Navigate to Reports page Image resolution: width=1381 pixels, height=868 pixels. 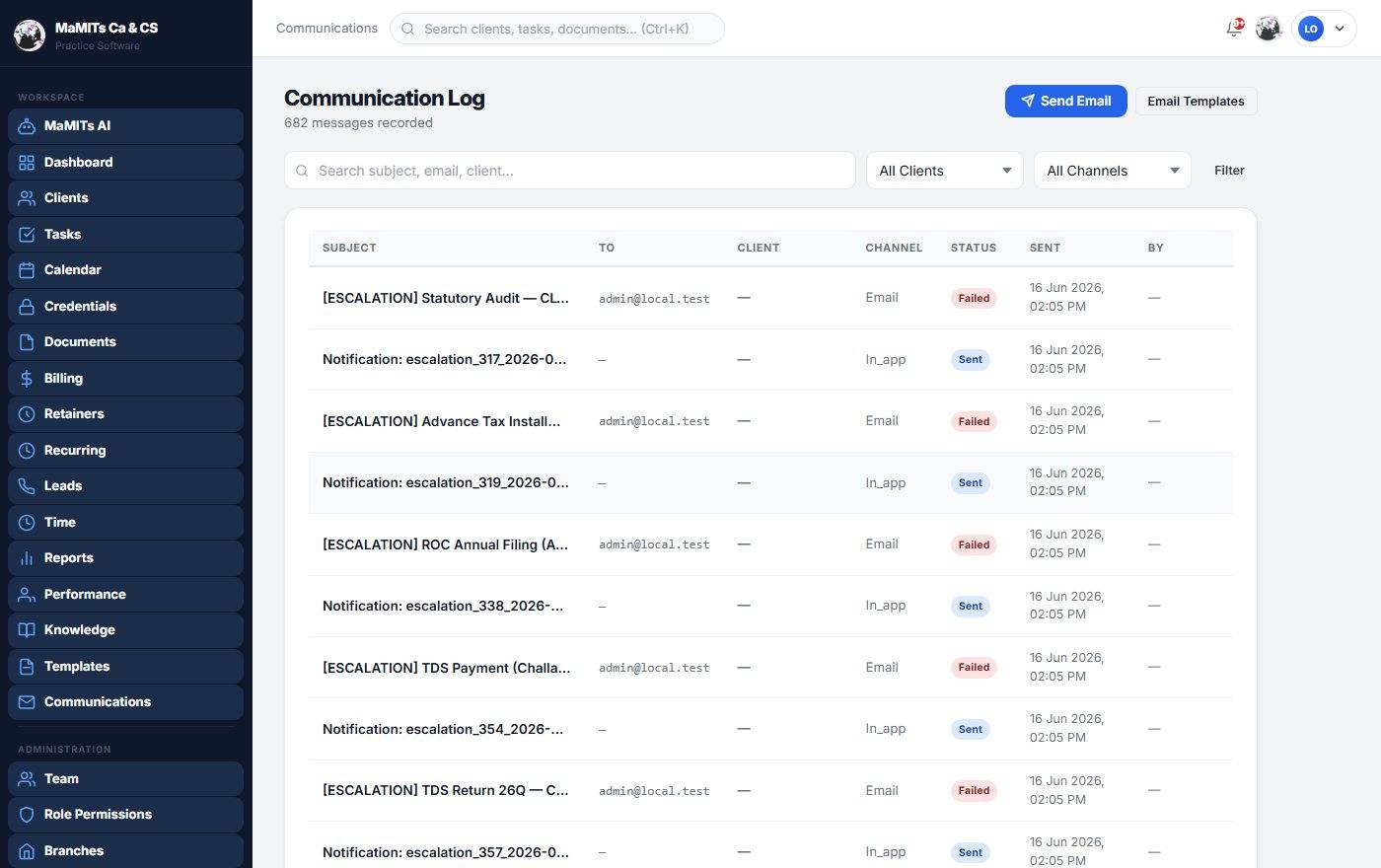125,558
